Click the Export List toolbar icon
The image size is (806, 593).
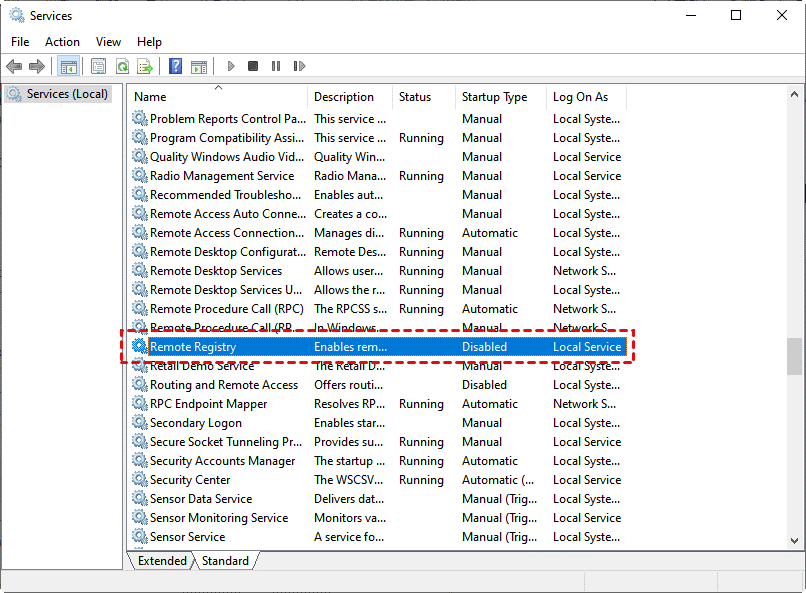(x=145, y=66)
